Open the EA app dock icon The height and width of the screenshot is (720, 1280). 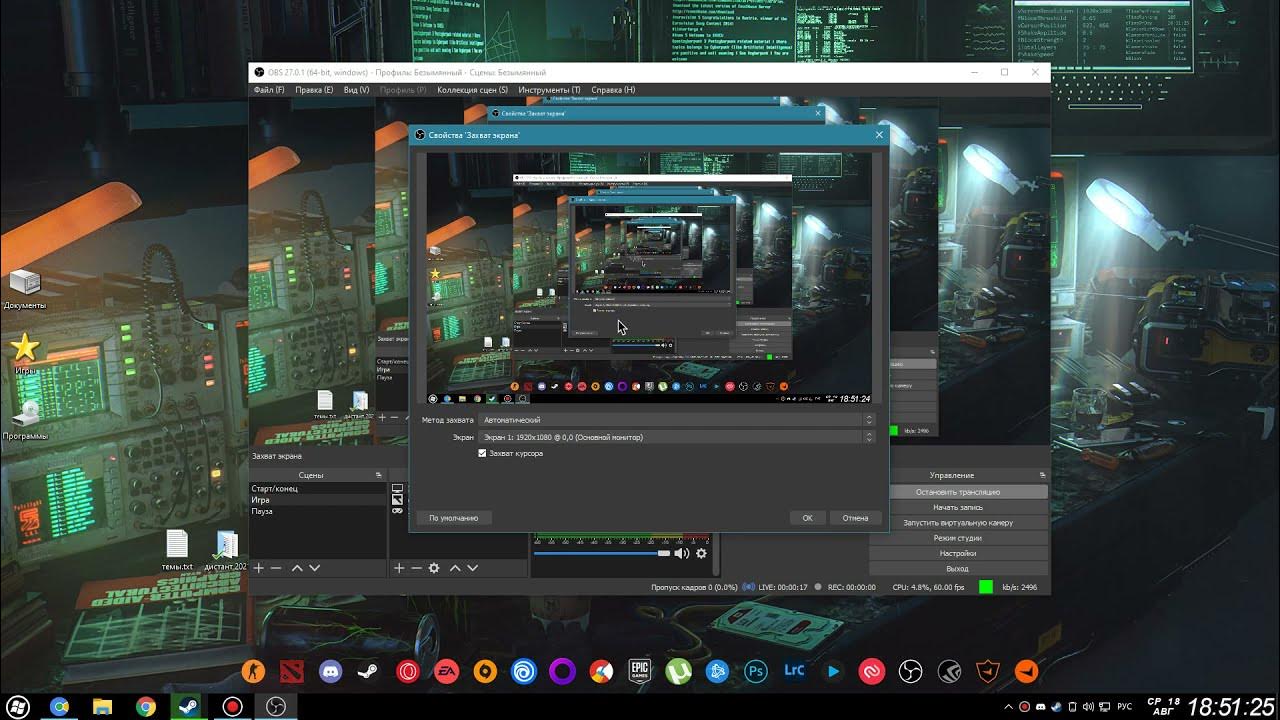pyautogui.click(x=446, y=671)
